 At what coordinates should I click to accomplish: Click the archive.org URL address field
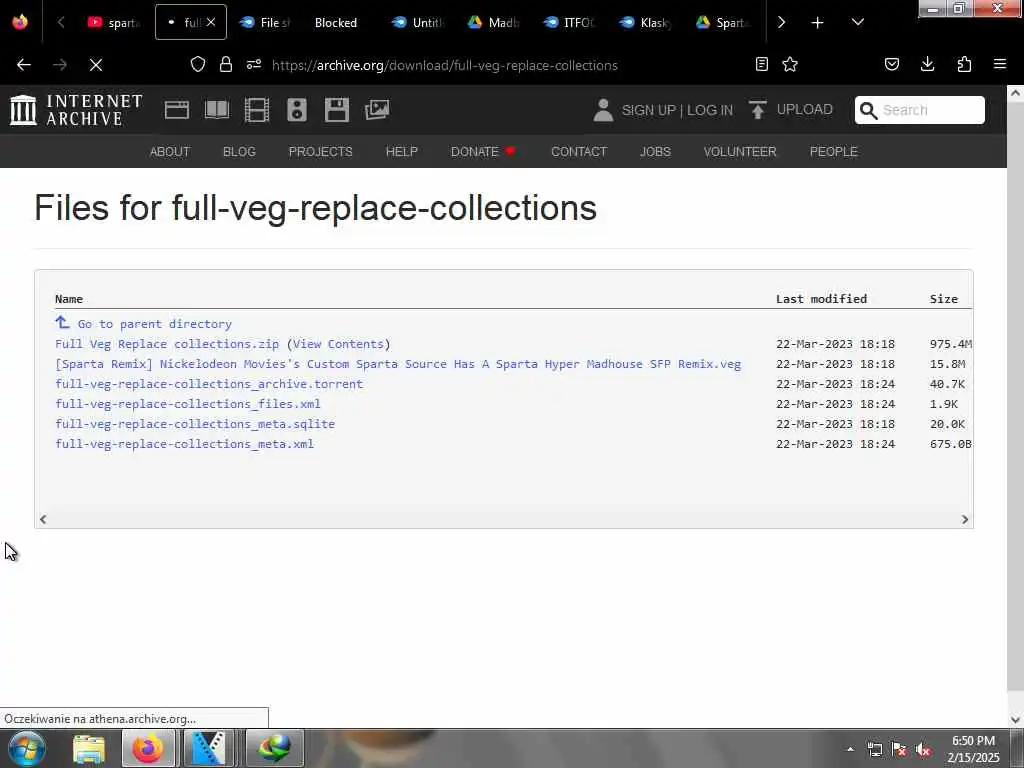click(445, 65)
